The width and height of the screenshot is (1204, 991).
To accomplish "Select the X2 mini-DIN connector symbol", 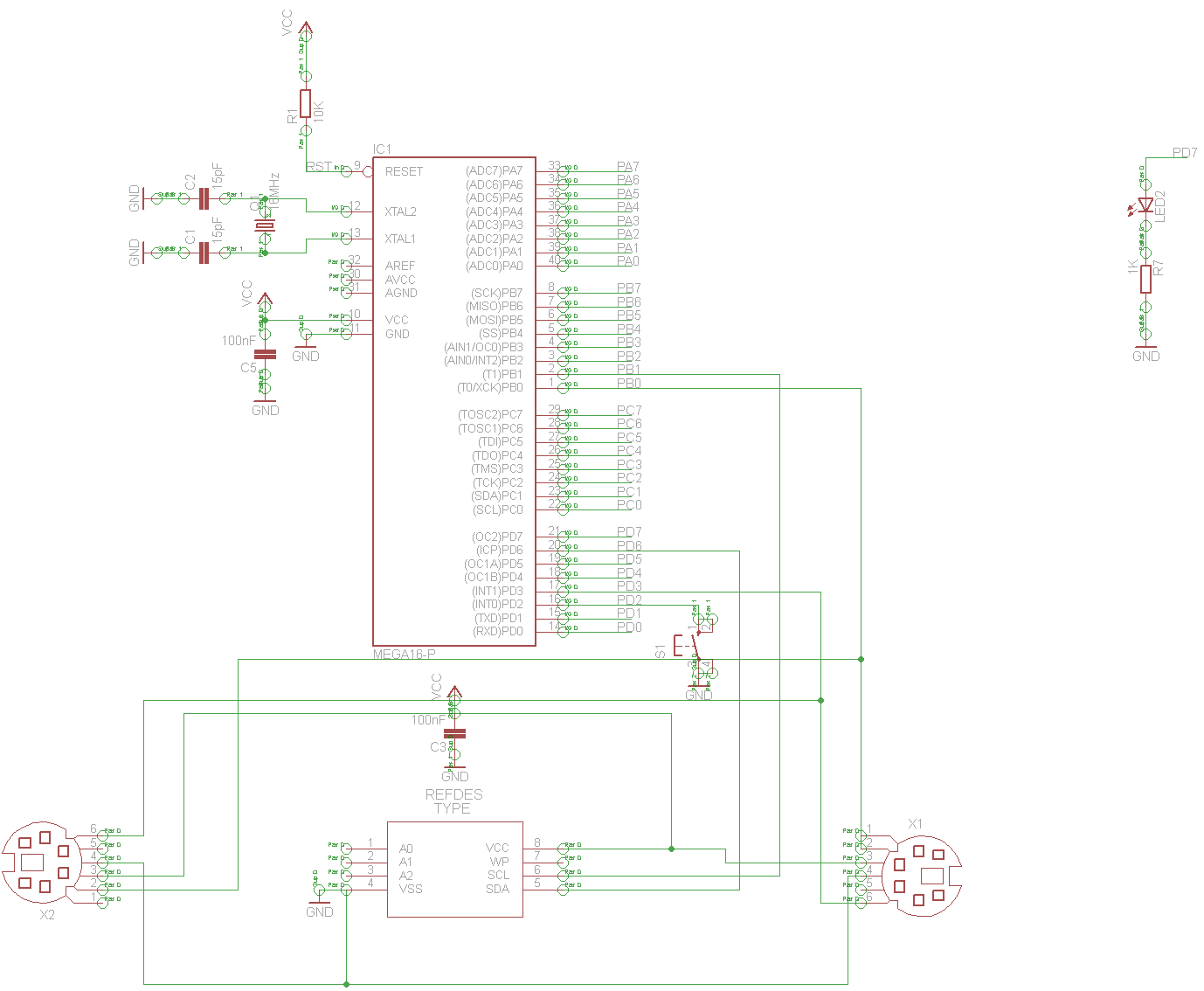I will [44, 864].
